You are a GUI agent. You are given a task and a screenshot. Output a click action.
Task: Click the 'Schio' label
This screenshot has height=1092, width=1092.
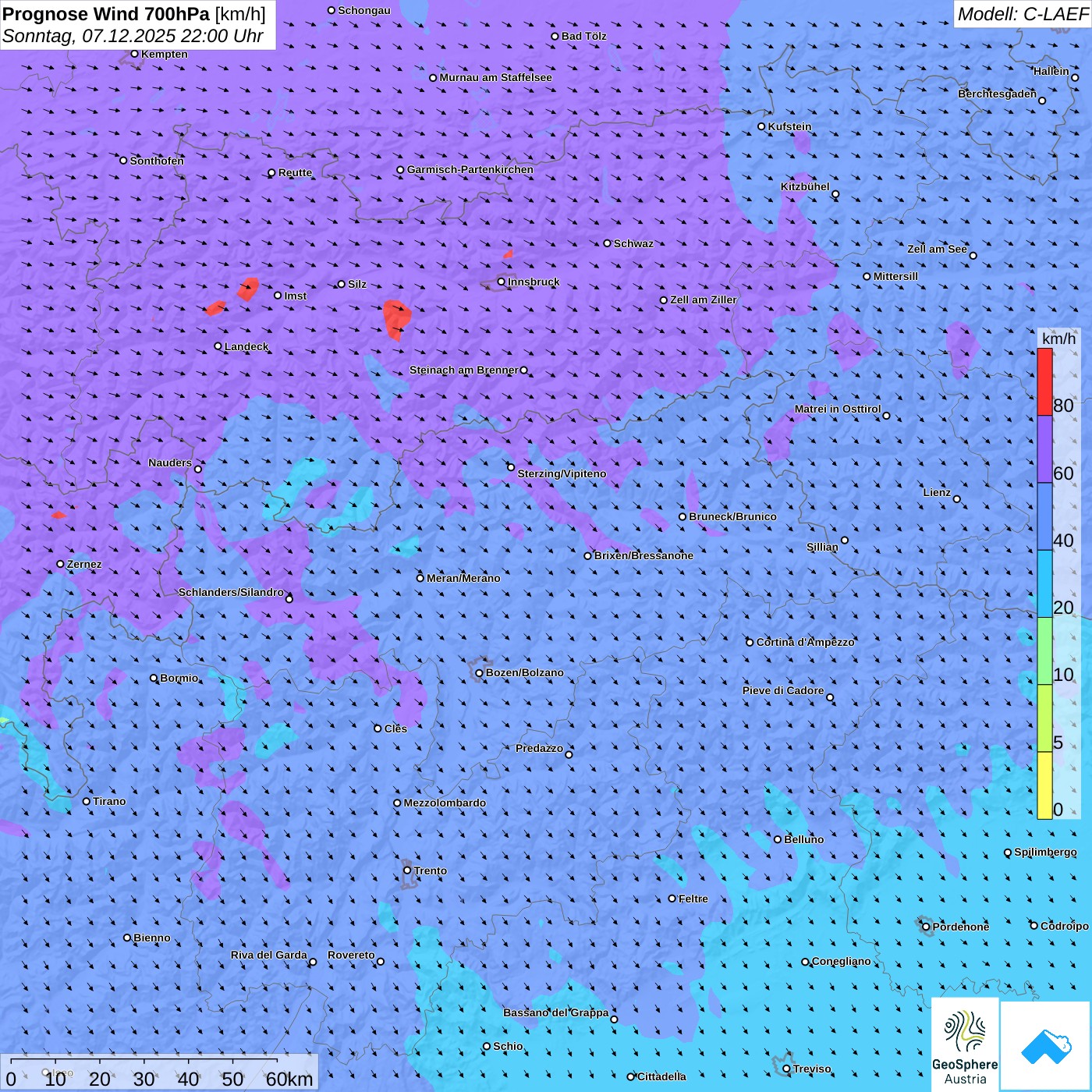(x=508, y=1046)
